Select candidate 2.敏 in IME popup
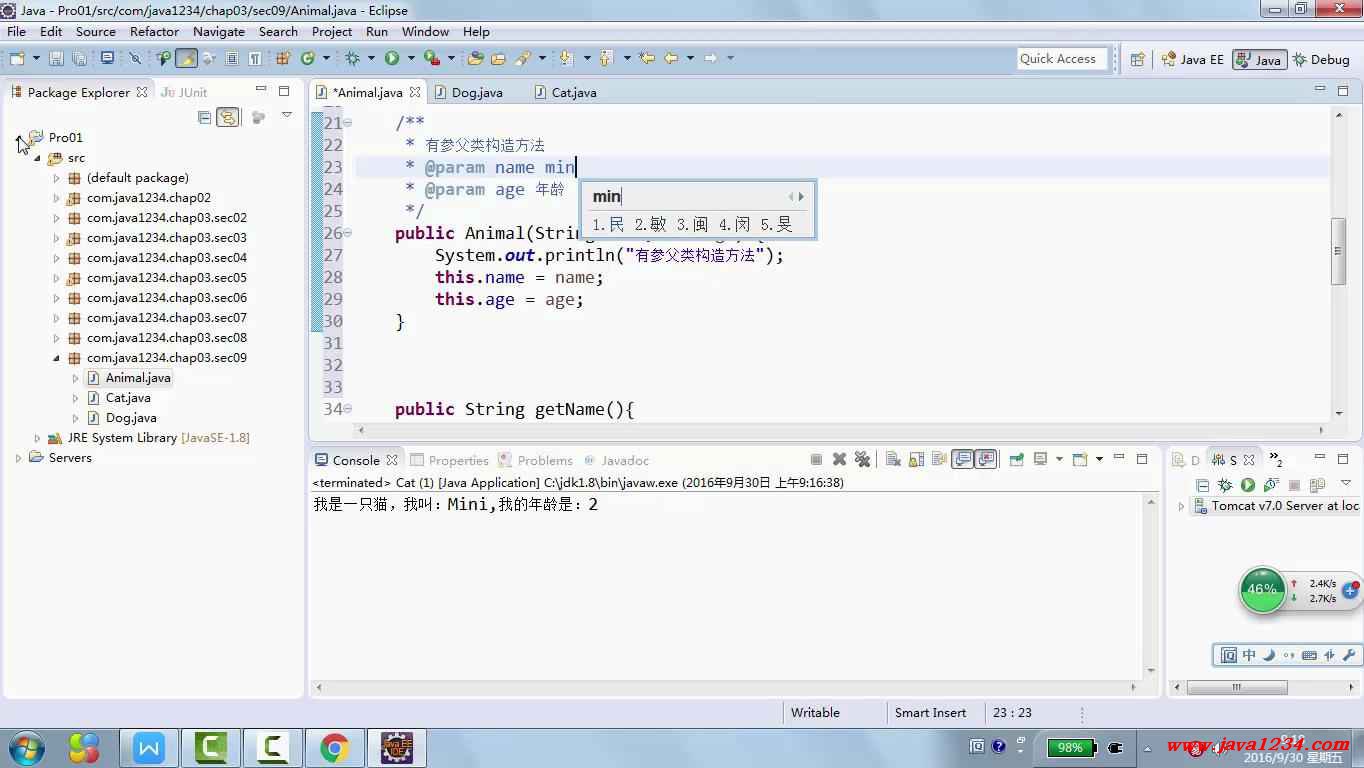This screenshot has height=768, width=1364. click(650, 225)
